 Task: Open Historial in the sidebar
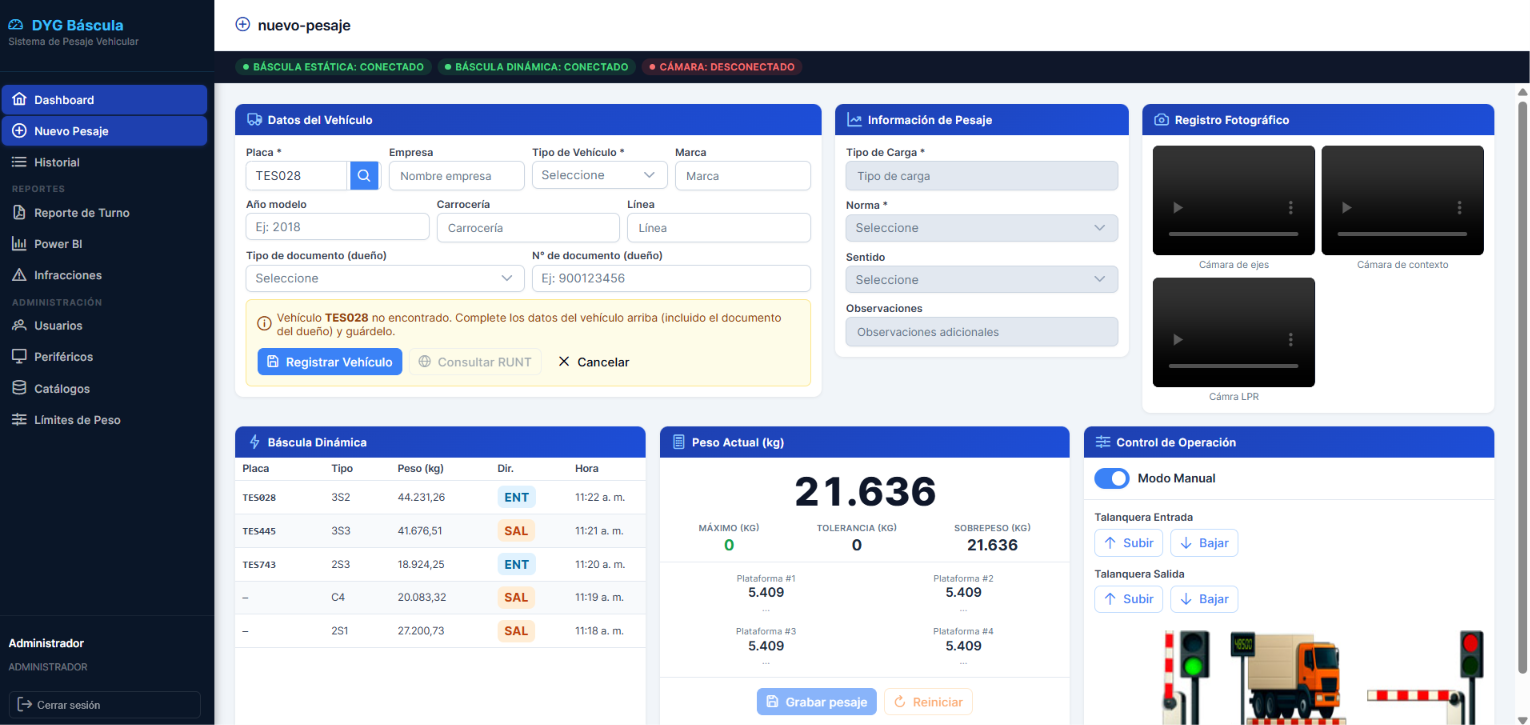104,162
